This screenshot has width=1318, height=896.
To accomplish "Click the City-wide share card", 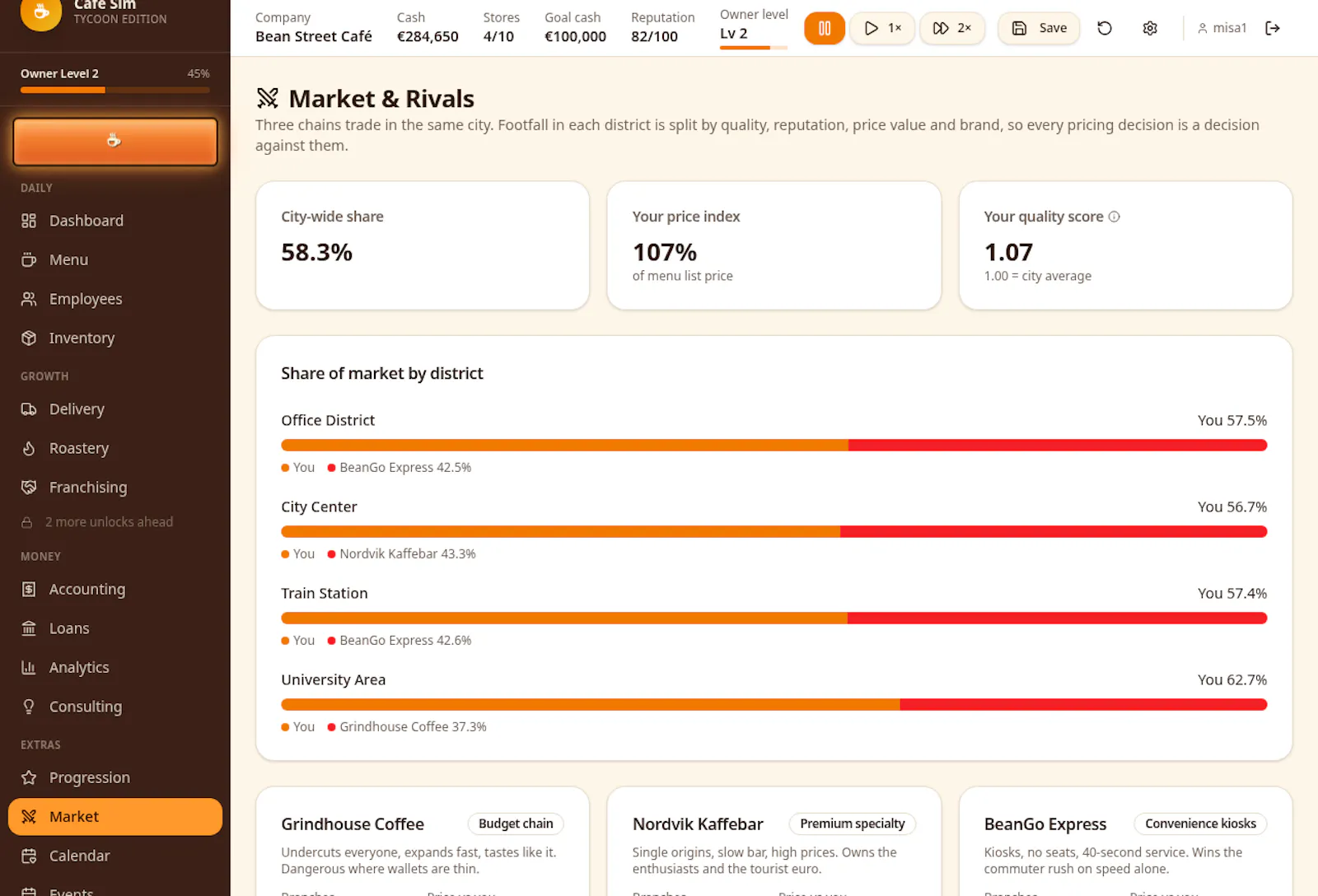I will [x=423, y=245].
